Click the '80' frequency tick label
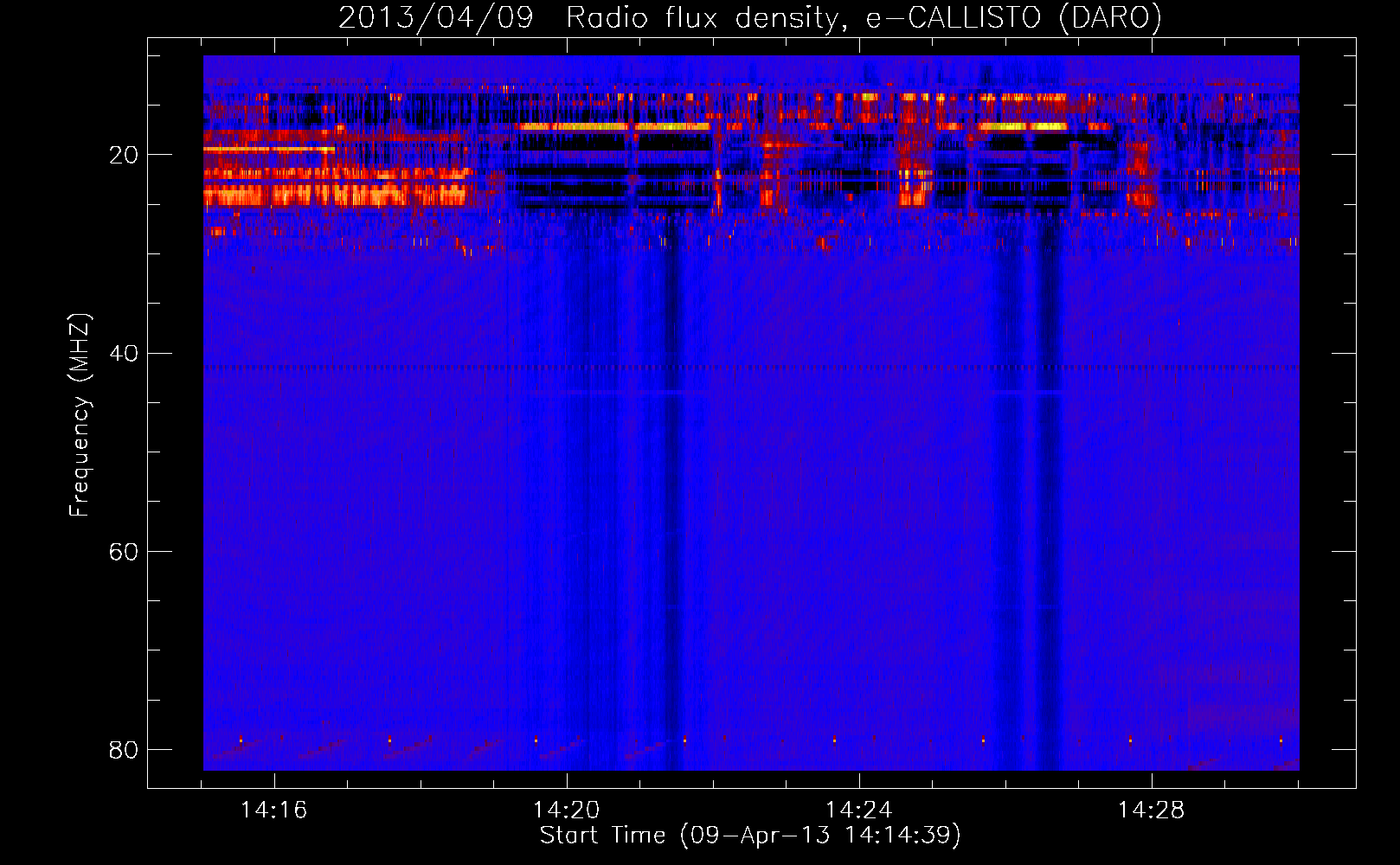 coord(123,750)
